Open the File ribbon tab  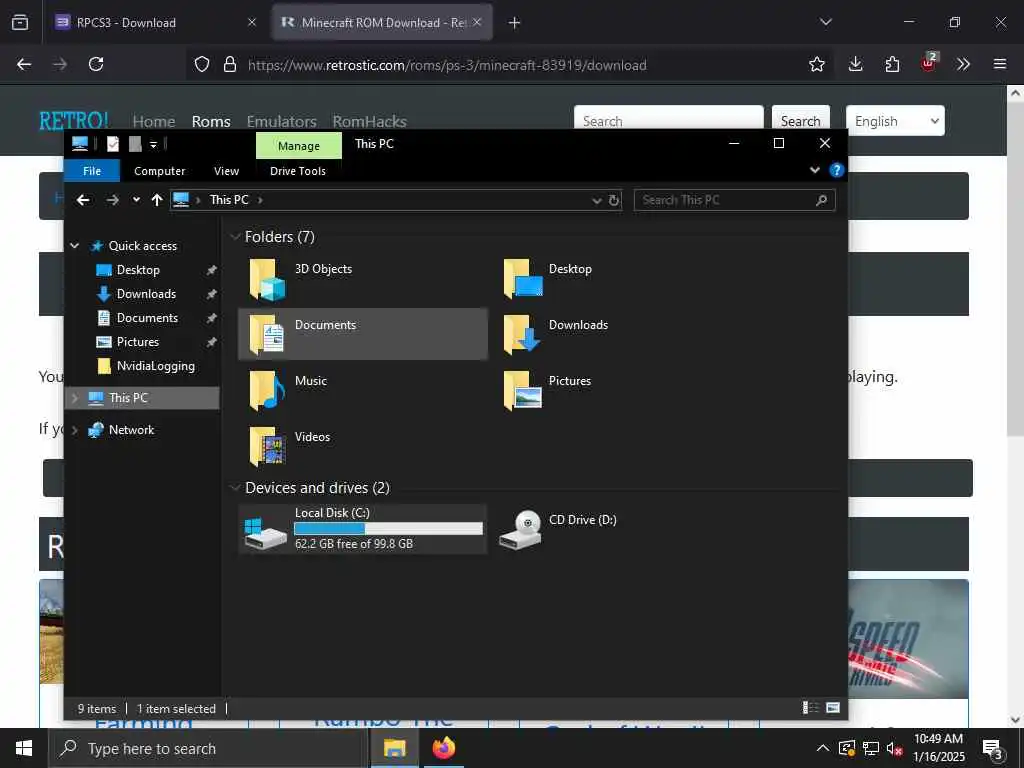[x=92, y=170]
